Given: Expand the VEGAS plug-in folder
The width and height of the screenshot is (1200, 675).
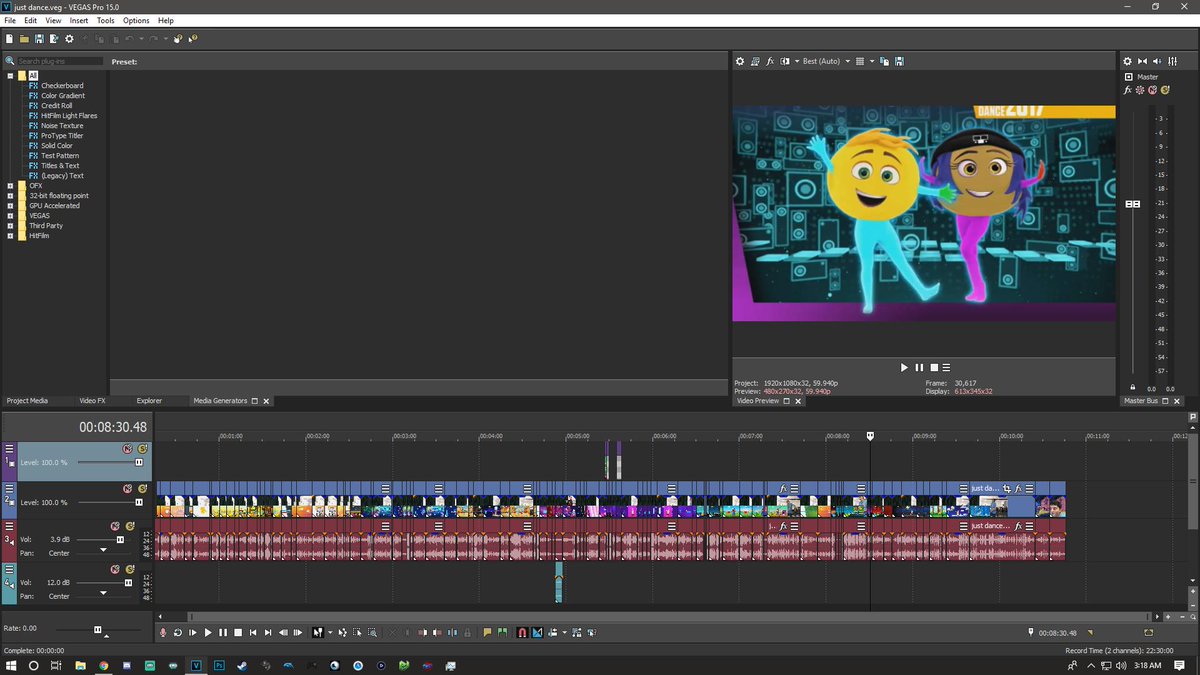Looking at the screenshot, I should pyautogui.click(x=10, y=216).
